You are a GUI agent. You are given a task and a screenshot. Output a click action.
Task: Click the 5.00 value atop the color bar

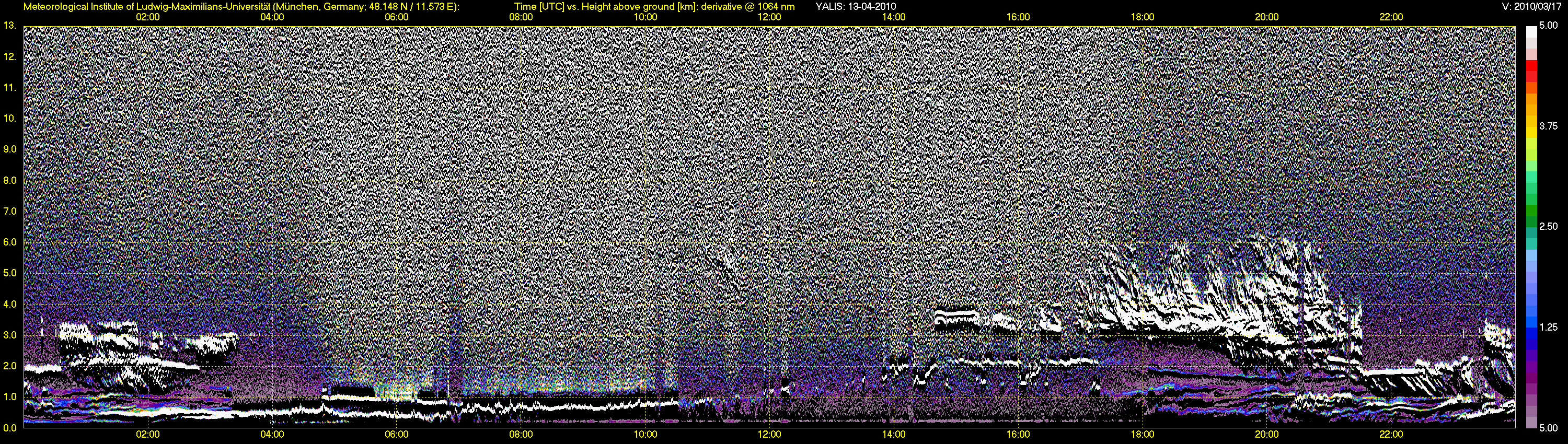(1549, 26)
